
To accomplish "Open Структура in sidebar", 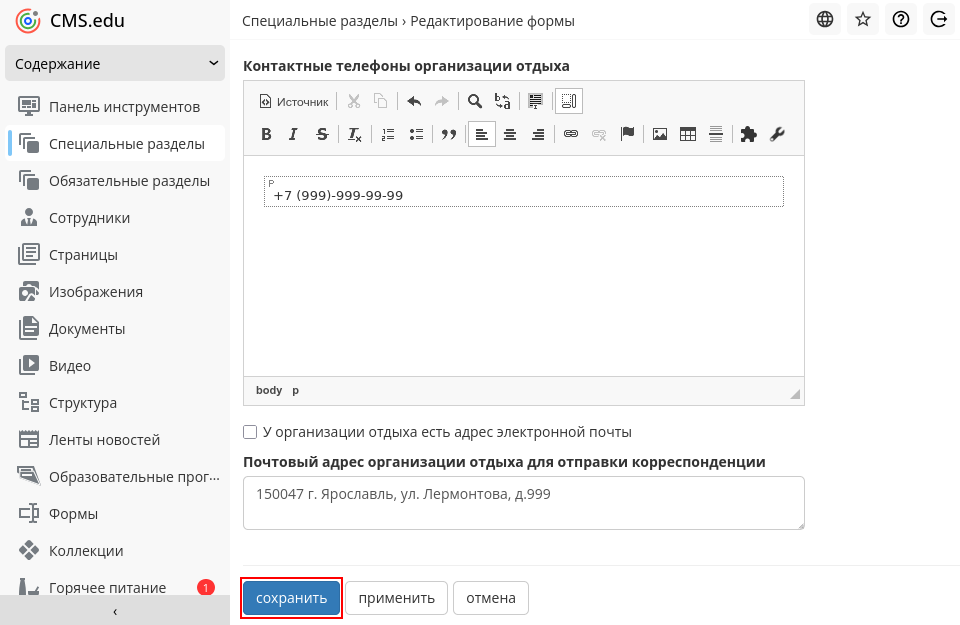I will pyautogui.click(x=115, y=403).
